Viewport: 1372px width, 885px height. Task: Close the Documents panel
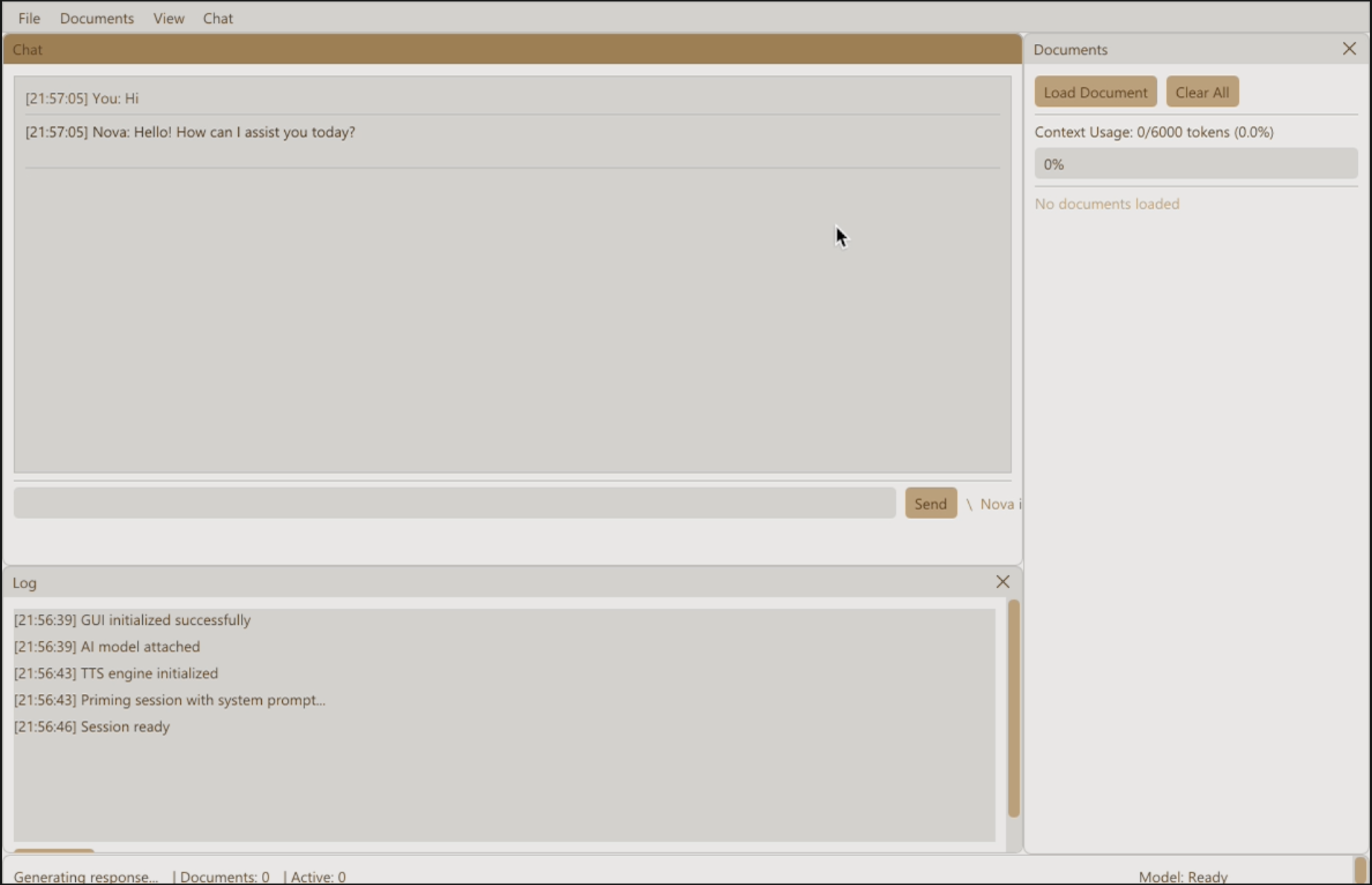pyautogui.click(x=1348, y=48)
